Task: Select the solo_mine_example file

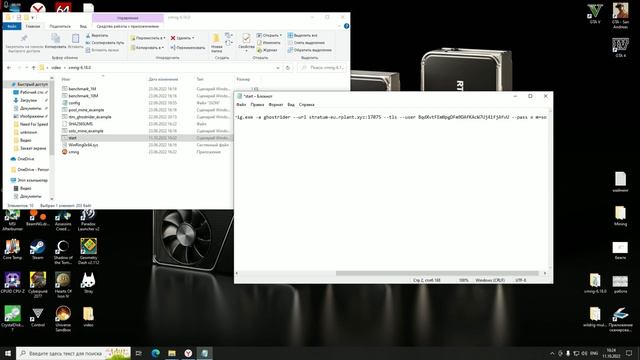Action: pyautogui.click(x=86, y=131)
